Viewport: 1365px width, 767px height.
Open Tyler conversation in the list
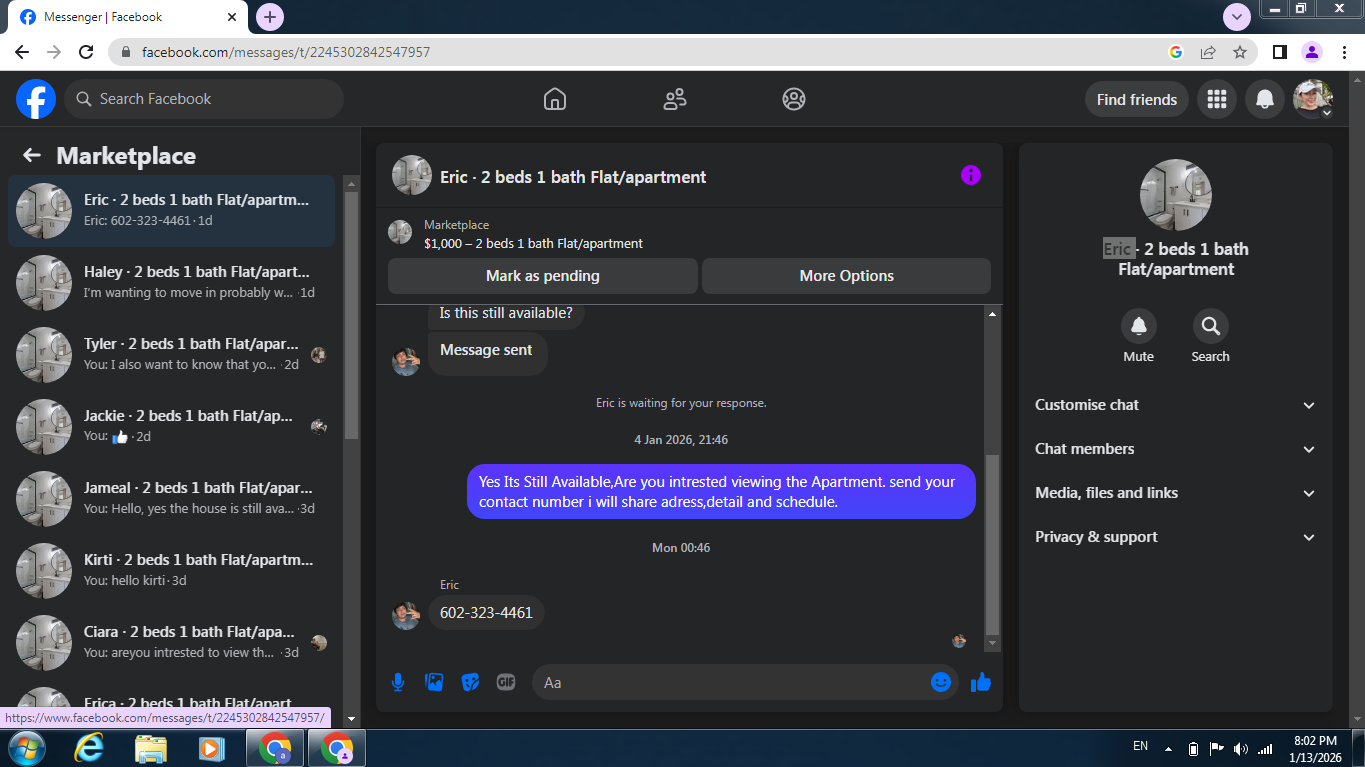point(172,354)
